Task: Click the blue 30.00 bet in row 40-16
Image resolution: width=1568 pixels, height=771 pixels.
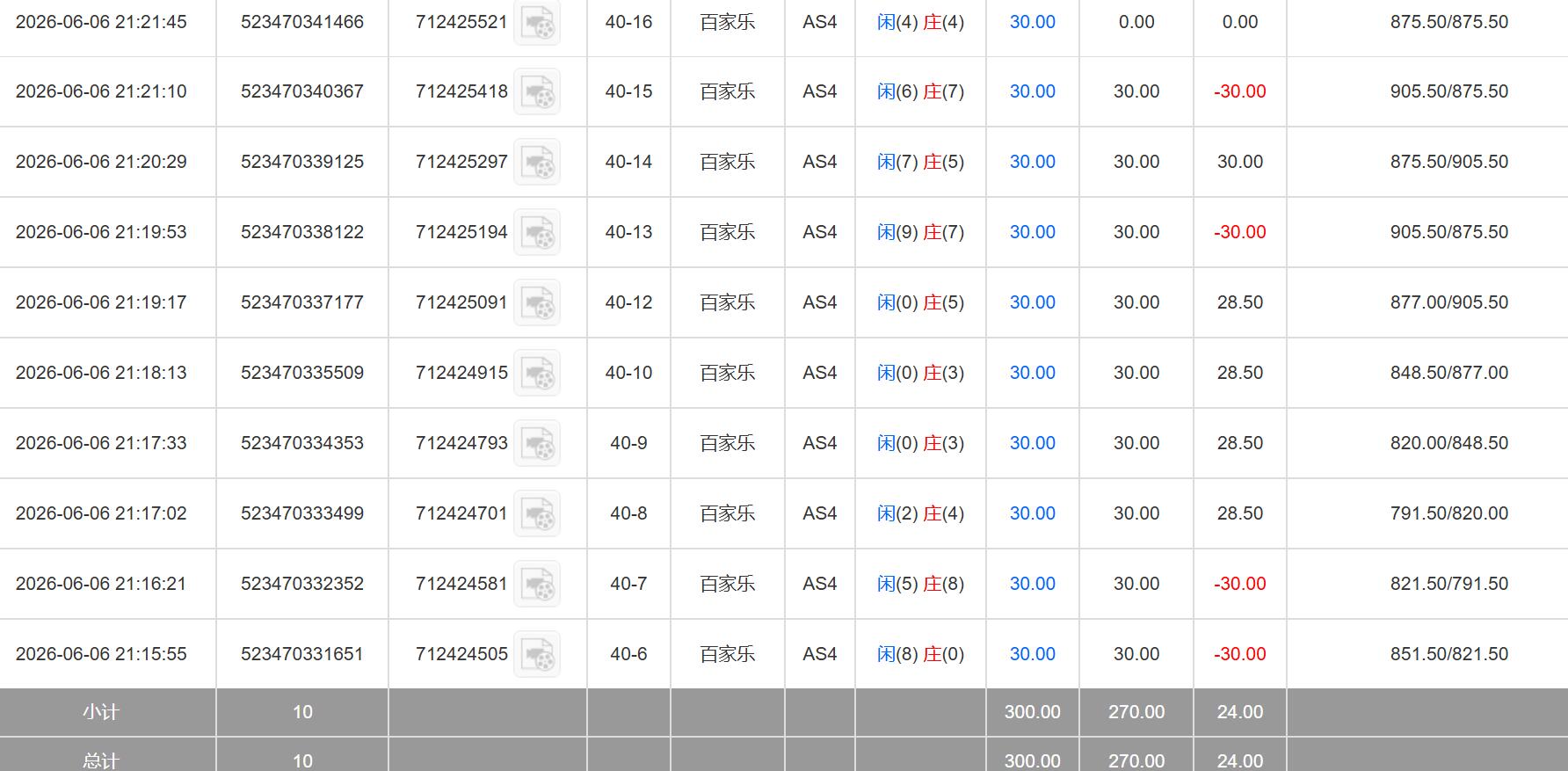Action: pos(1032,22)
